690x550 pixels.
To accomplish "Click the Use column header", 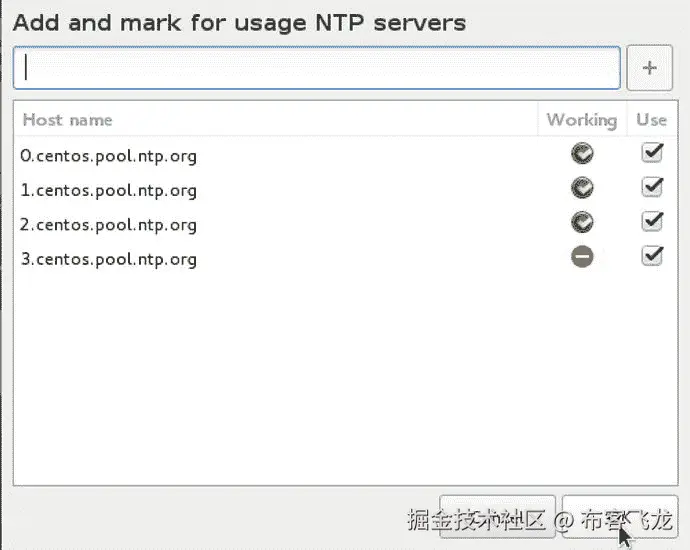I will (x=652, y=120).
